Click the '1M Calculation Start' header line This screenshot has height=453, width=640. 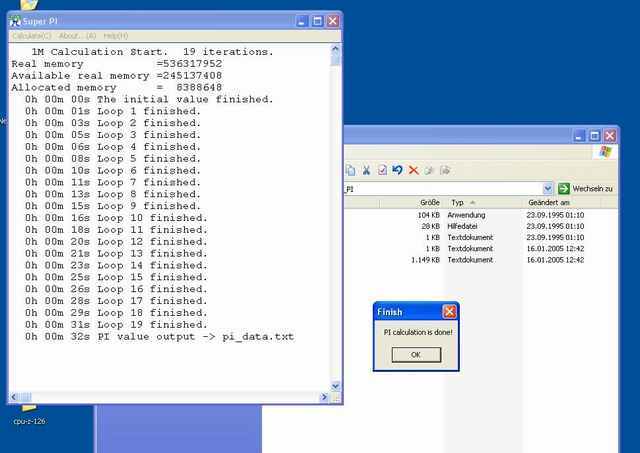click(x=152, y=52)
